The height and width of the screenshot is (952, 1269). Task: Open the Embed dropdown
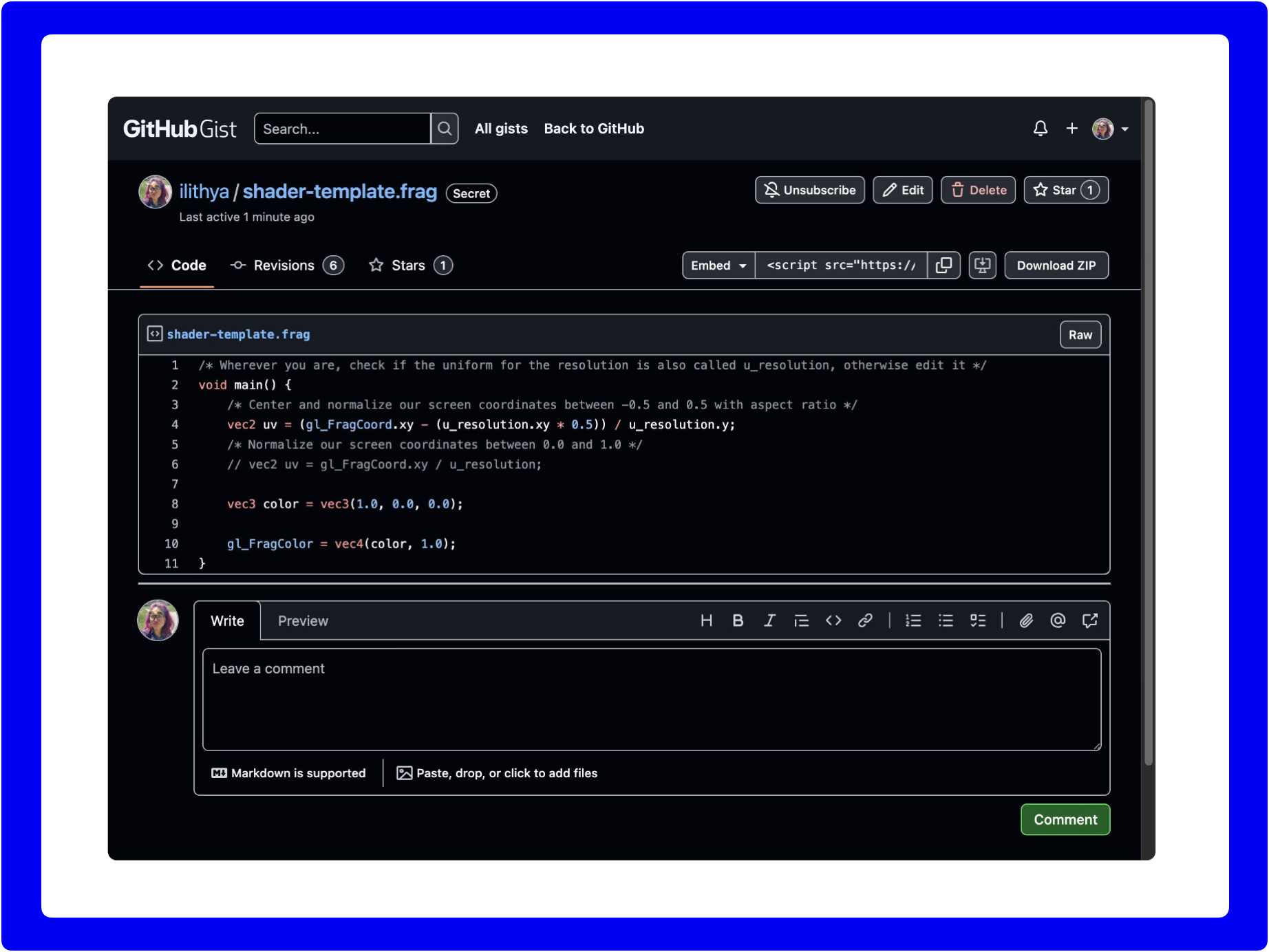coord(718,266)
